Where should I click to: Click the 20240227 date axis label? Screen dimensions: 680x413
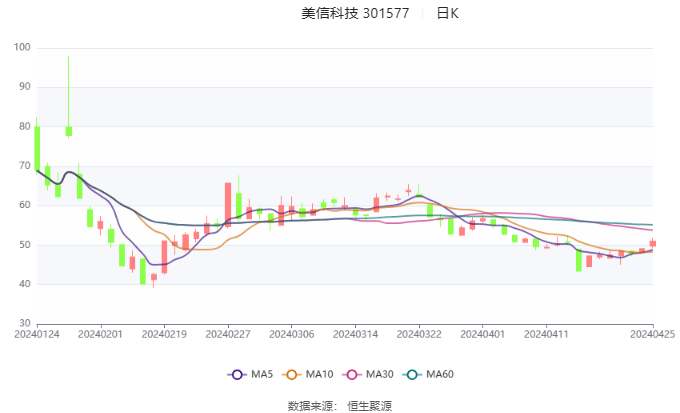228,334
